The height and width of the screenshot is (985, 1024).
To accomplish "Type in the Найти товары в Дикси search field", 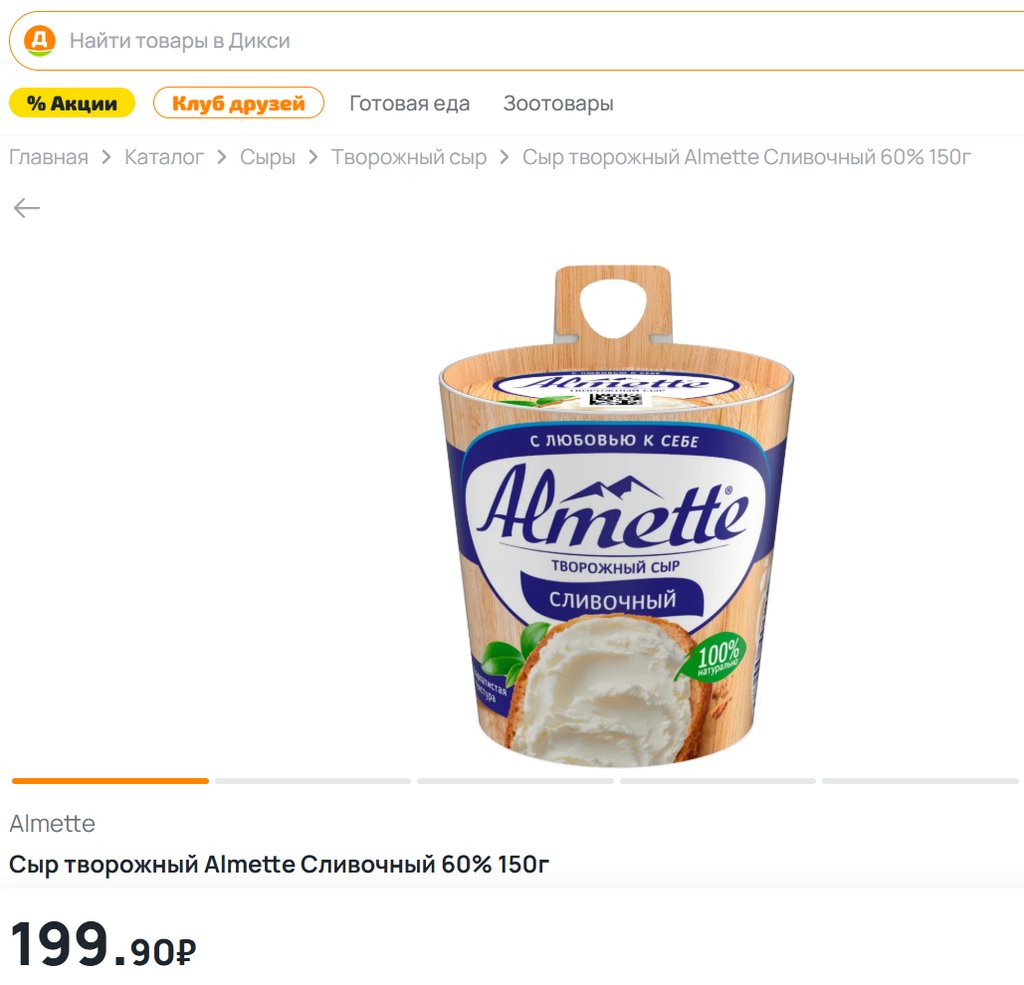I will tap(500, 41).
